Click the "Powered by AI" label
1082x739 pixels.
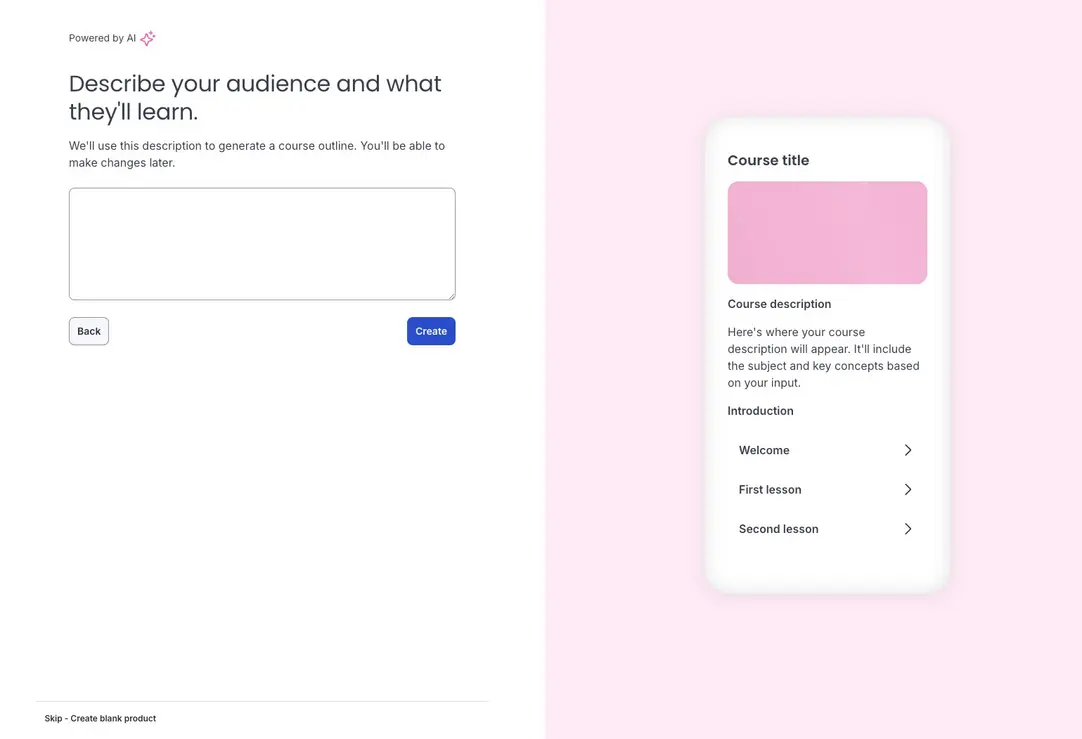[x=101, y=38]
